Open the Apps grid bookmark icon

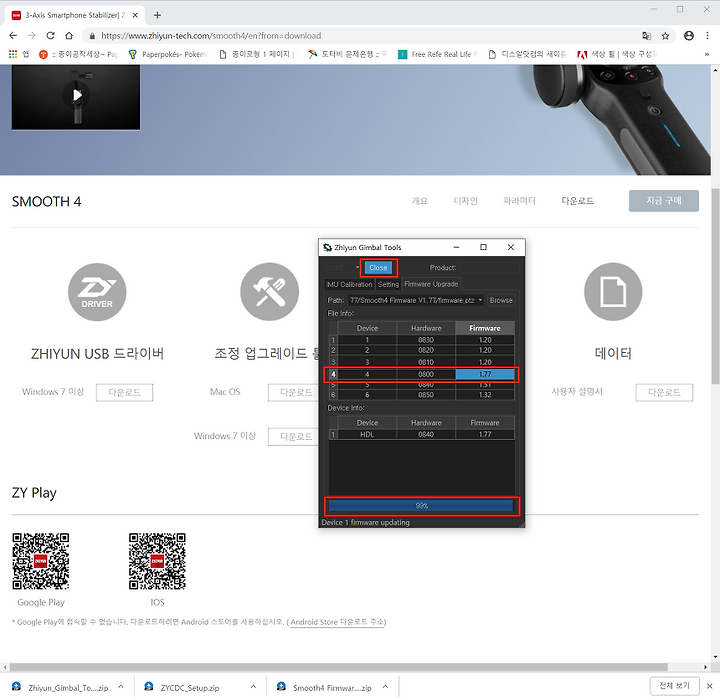[x=13, y=54]
